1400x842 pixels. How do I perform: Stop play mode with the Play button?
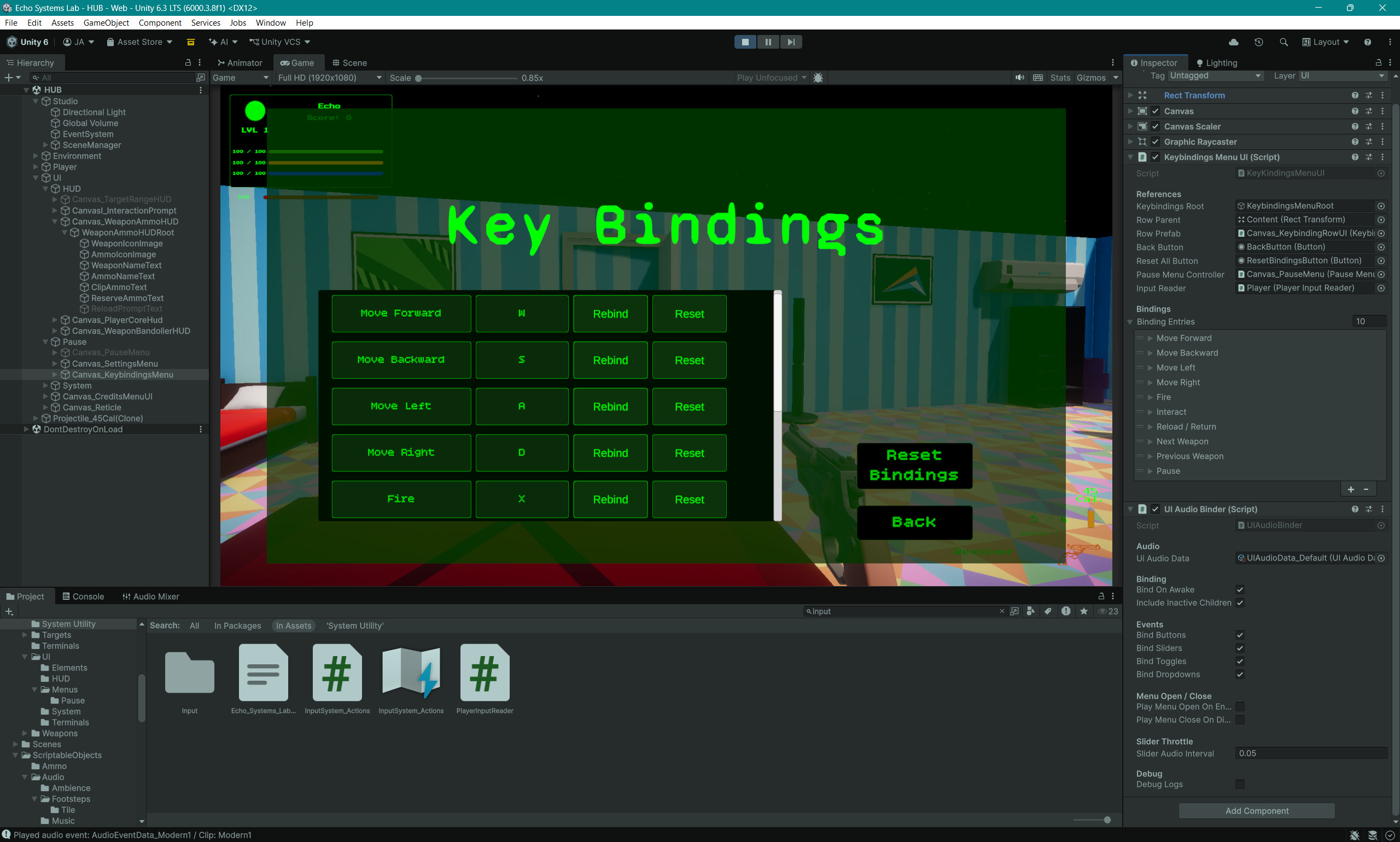[x=745, y=42]
